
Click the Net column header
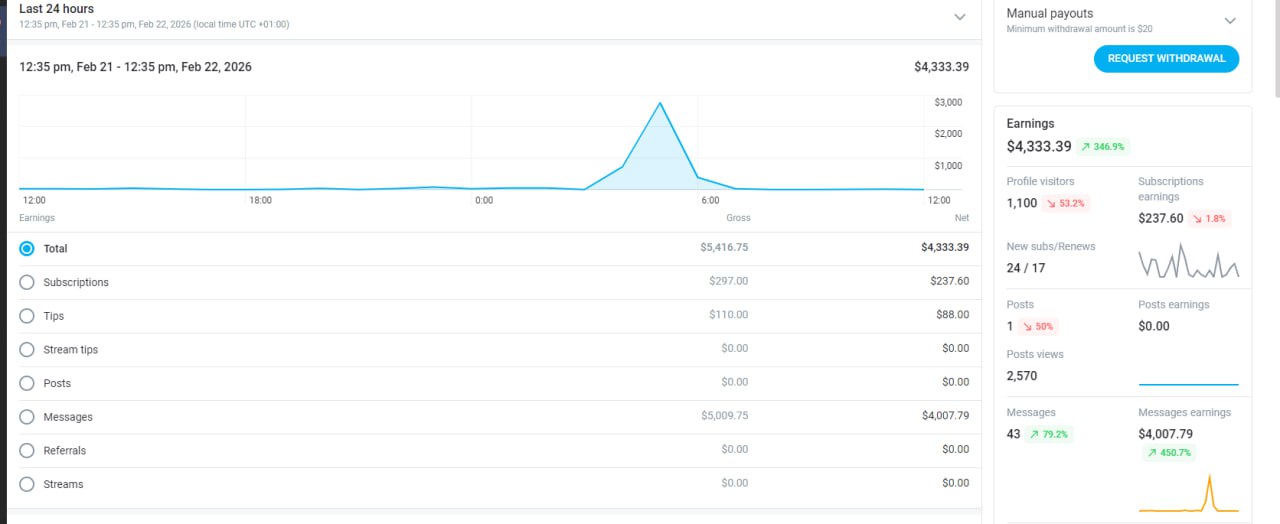pyautogui.click(x=962, y=218)
